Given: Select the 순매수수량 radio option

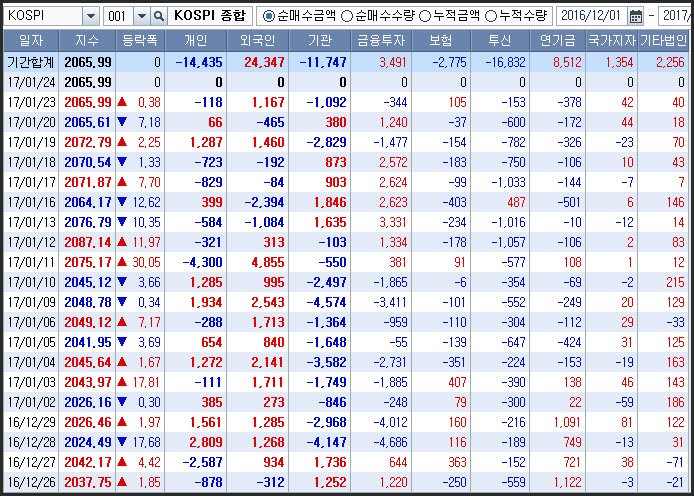Looking at the screenshot, I should coord(379,16).
